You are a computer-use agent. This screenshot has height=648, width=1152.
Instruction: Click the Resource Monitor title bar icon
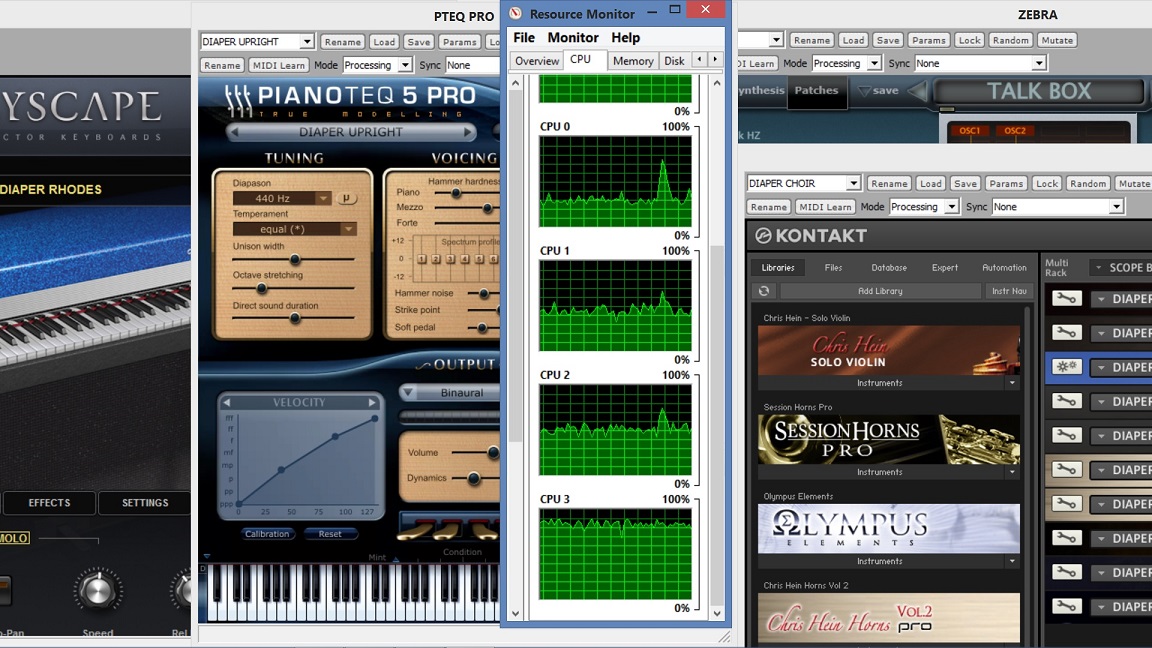[x=515, y=14]
